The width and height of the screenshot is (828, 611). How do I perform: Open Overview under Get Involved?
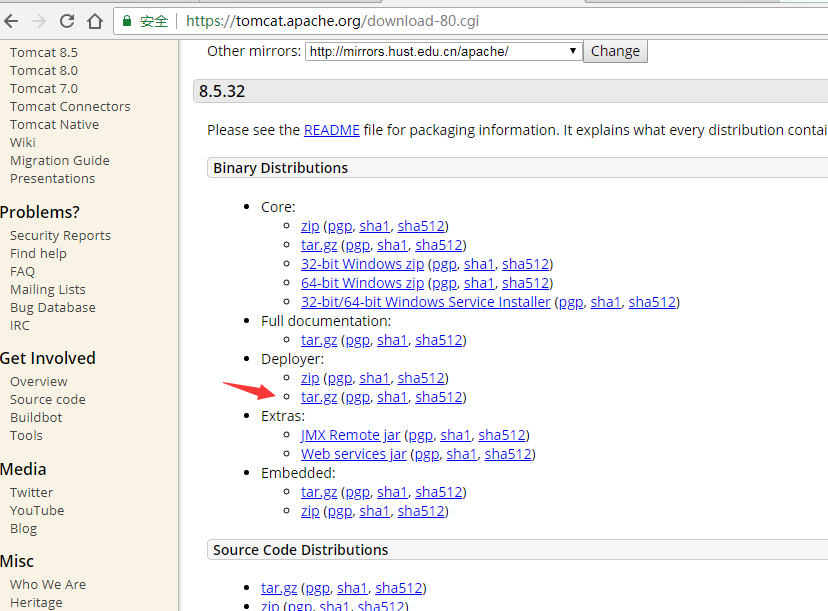(39, 381)
